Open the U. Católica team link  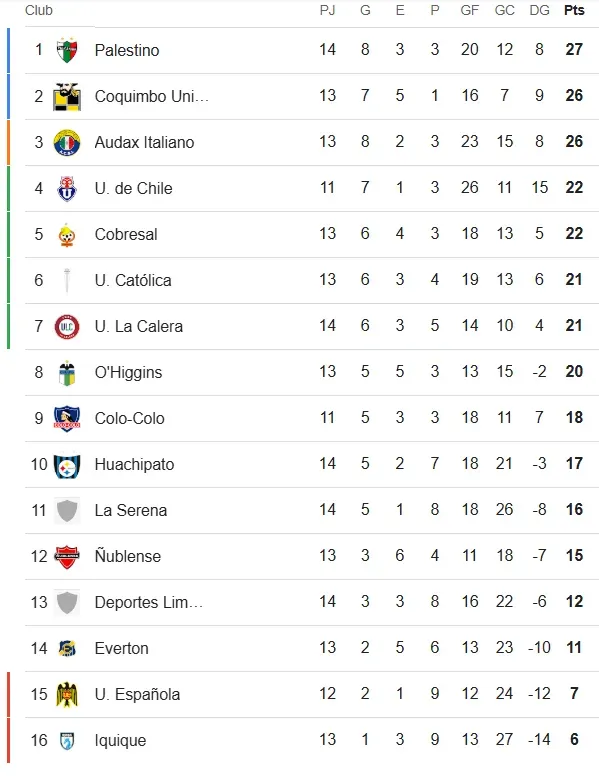coord(133,281)
